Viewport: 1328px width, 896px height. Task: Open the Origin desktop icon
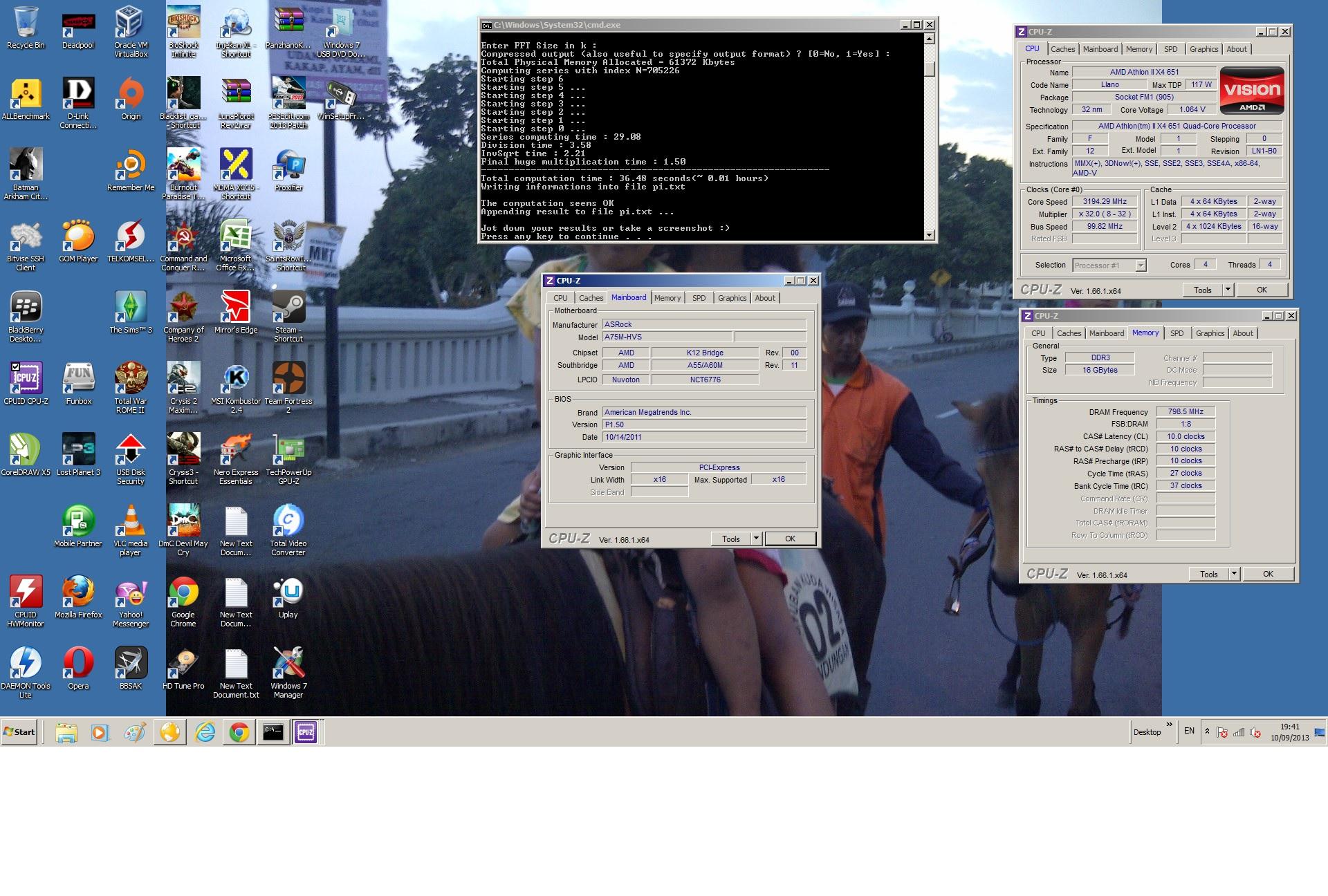(131, 98)
